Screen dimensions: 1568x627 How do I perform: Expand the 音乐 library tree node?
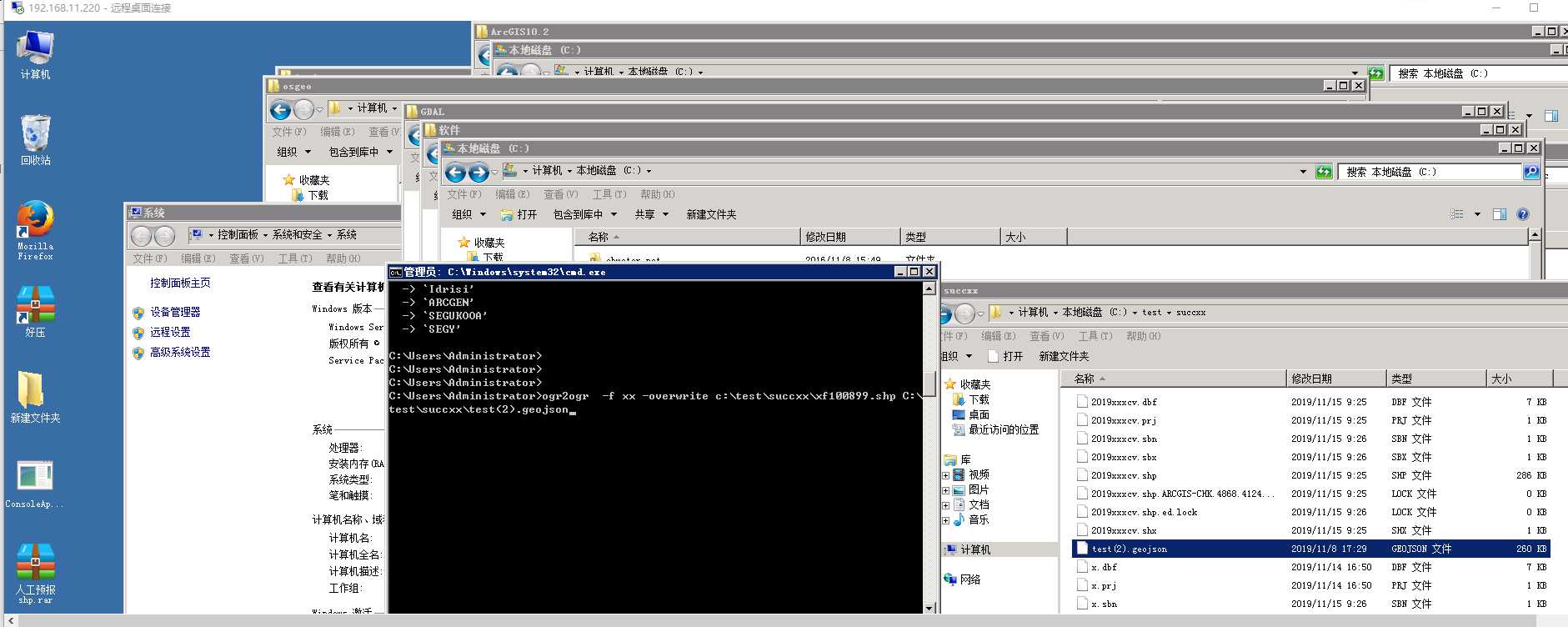coord(945,520)
